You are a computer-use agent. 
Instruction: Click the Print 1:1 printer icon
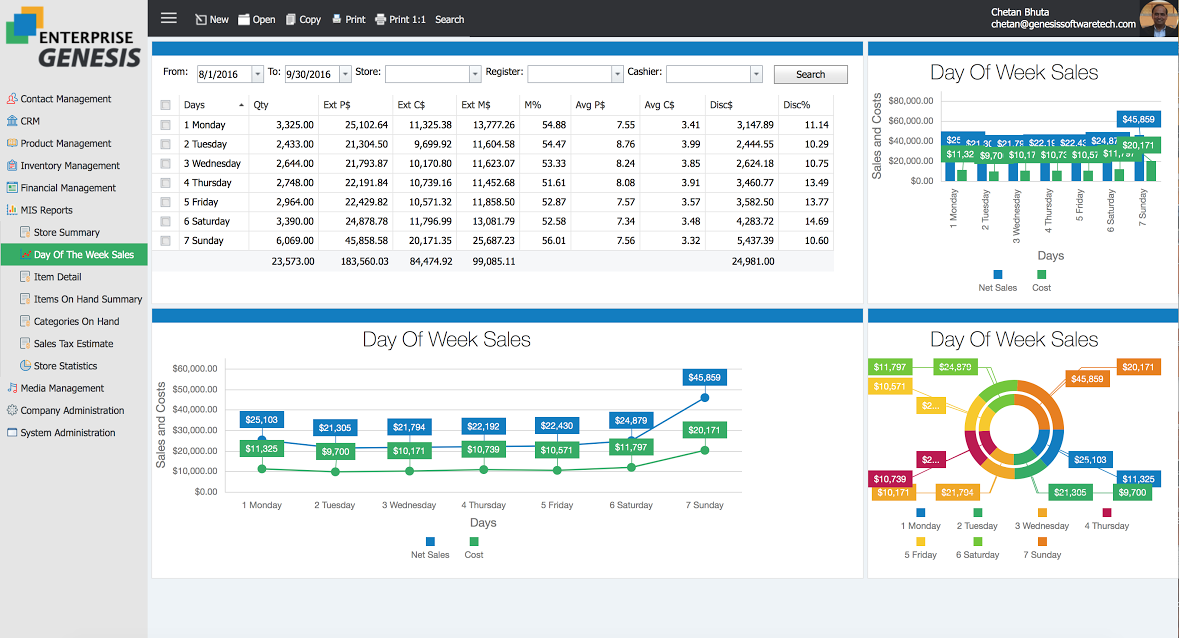coord(380,19)
